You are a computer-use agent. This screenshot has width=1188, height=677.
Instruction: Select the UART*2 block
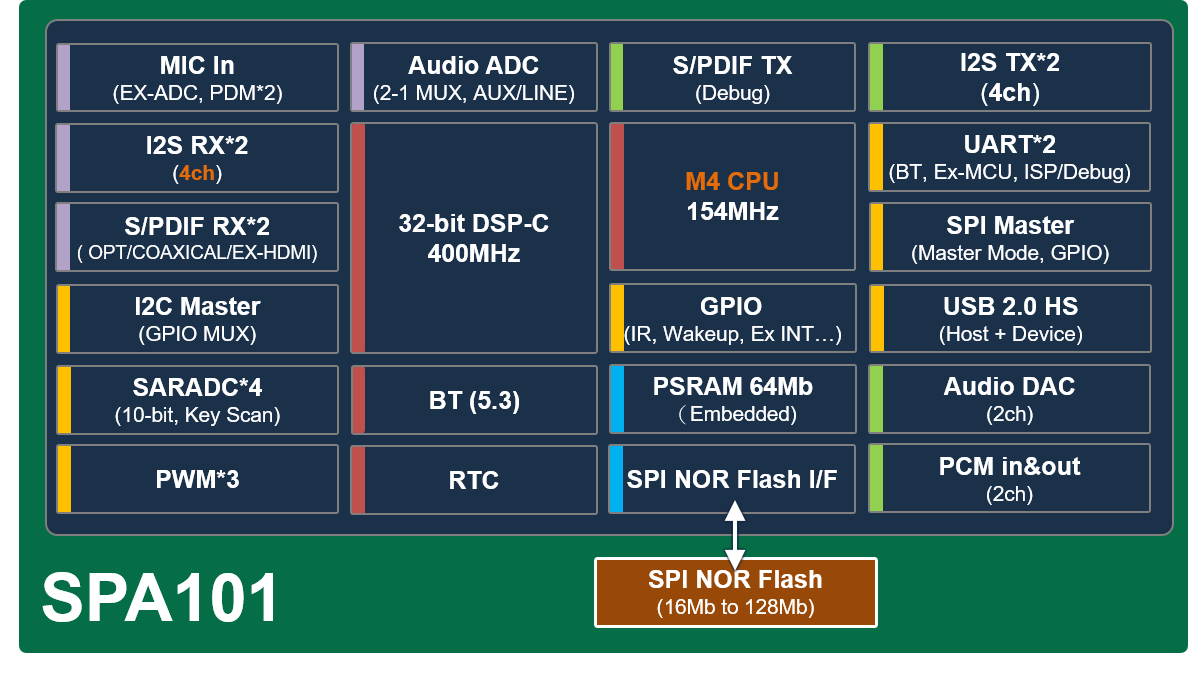point(1009,158)
